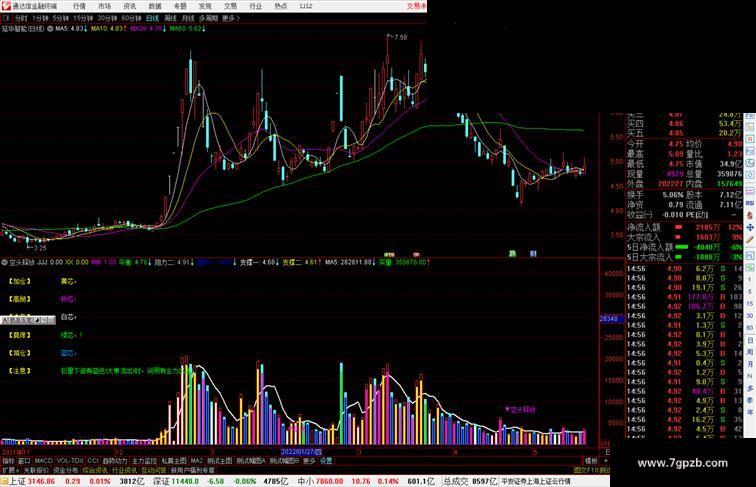
Task: Click the RSI indicator icon in right sidebar
Action: point(750,203)
